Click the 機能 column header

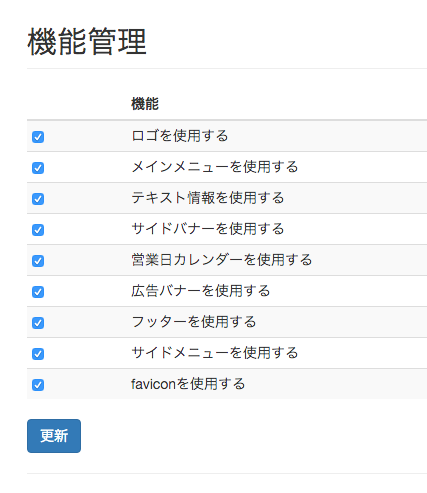145,104
